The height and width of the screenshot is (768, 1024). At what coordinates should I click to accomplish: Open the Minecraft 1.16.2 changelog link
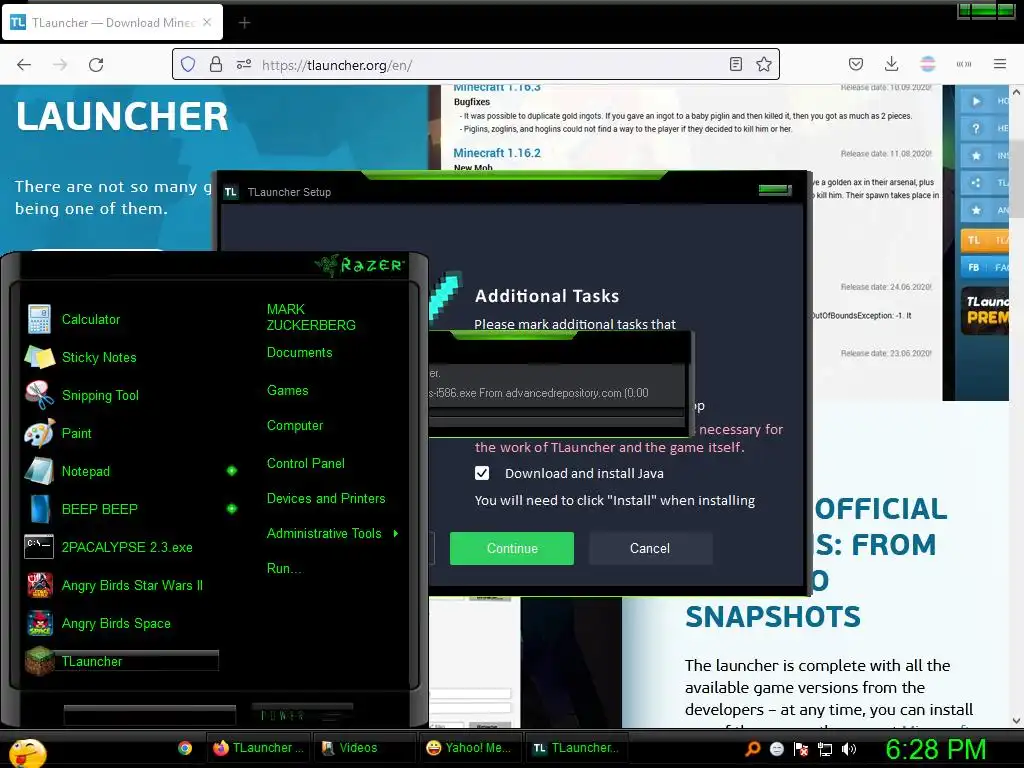pyautogui.click(x=497, y=153)
